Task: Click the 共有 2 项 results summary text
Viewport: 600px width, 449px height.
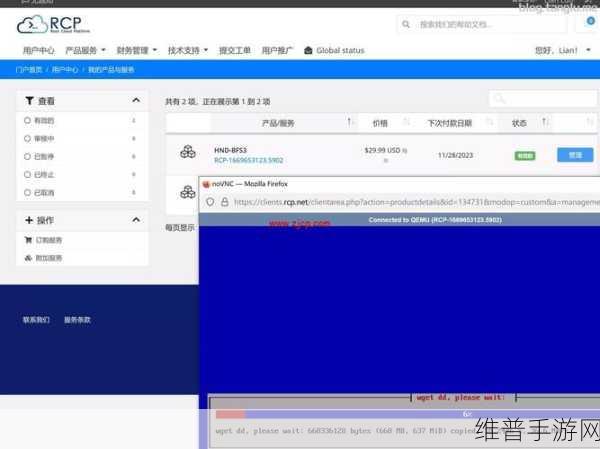Action: tap(217, 101)
